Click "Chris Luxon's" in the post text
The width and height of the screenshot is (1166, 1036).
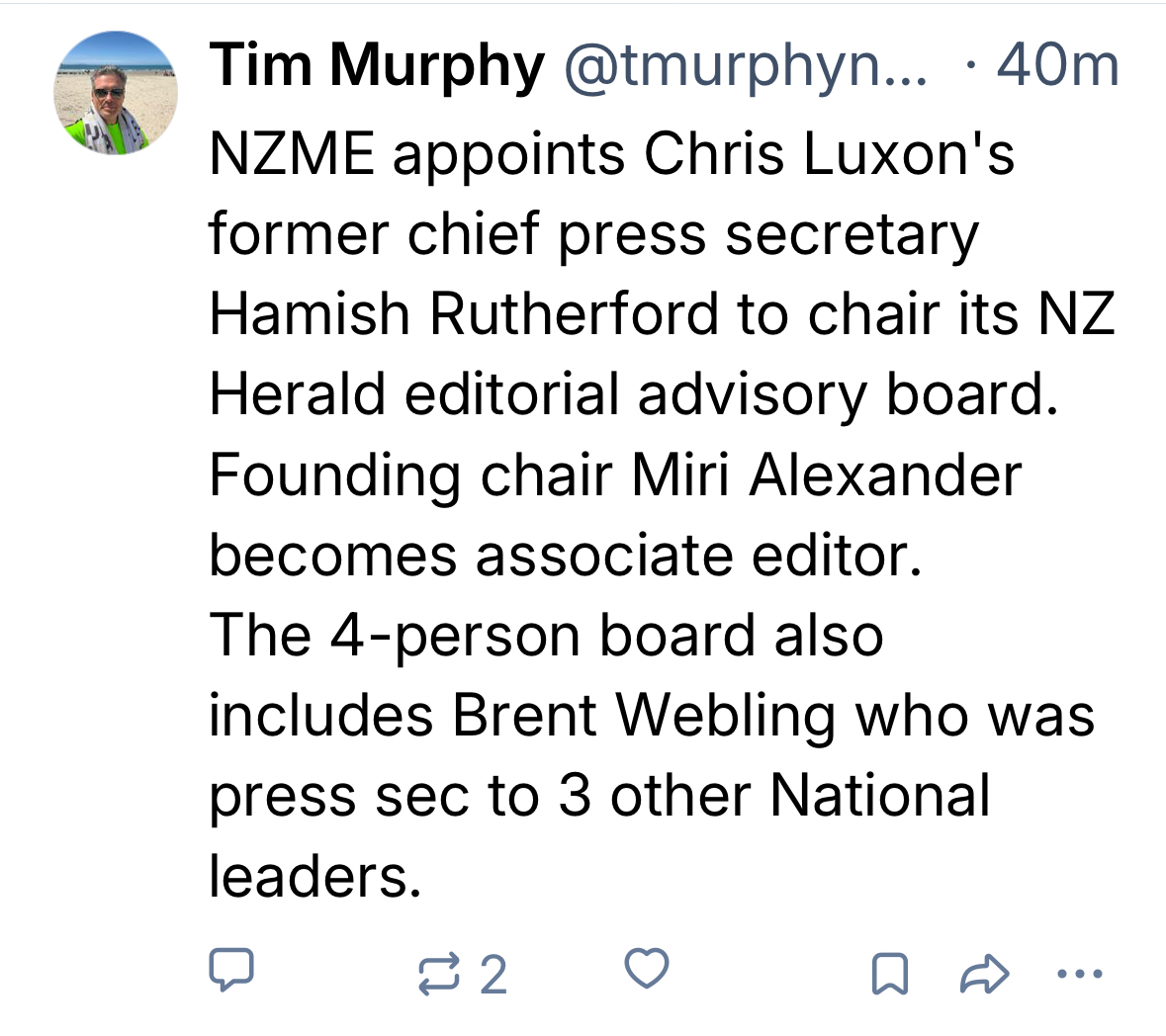(x=829, y=154)
